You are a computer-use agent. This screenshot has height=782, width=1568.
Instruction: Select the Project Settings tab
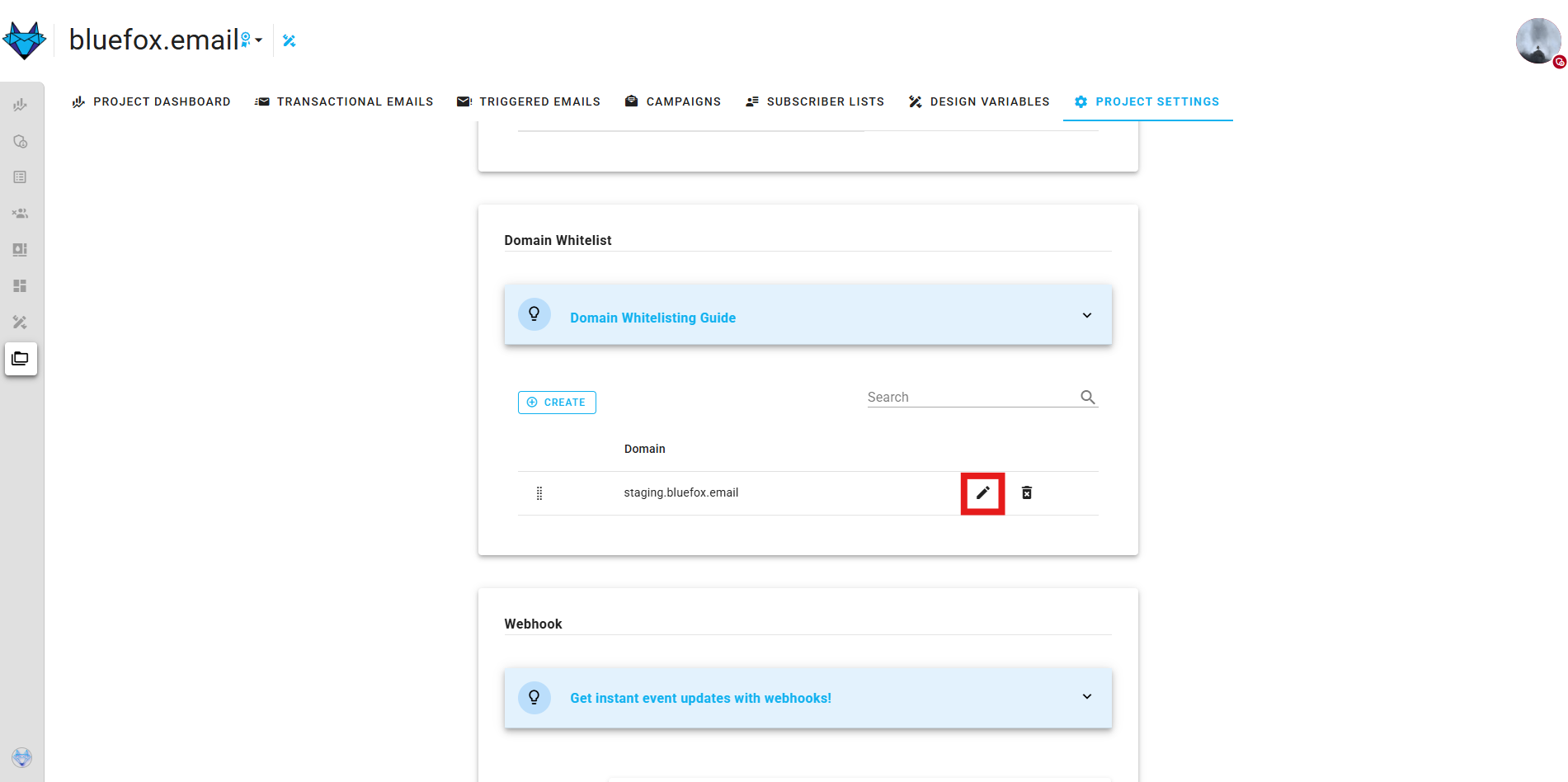point(1147,101)
